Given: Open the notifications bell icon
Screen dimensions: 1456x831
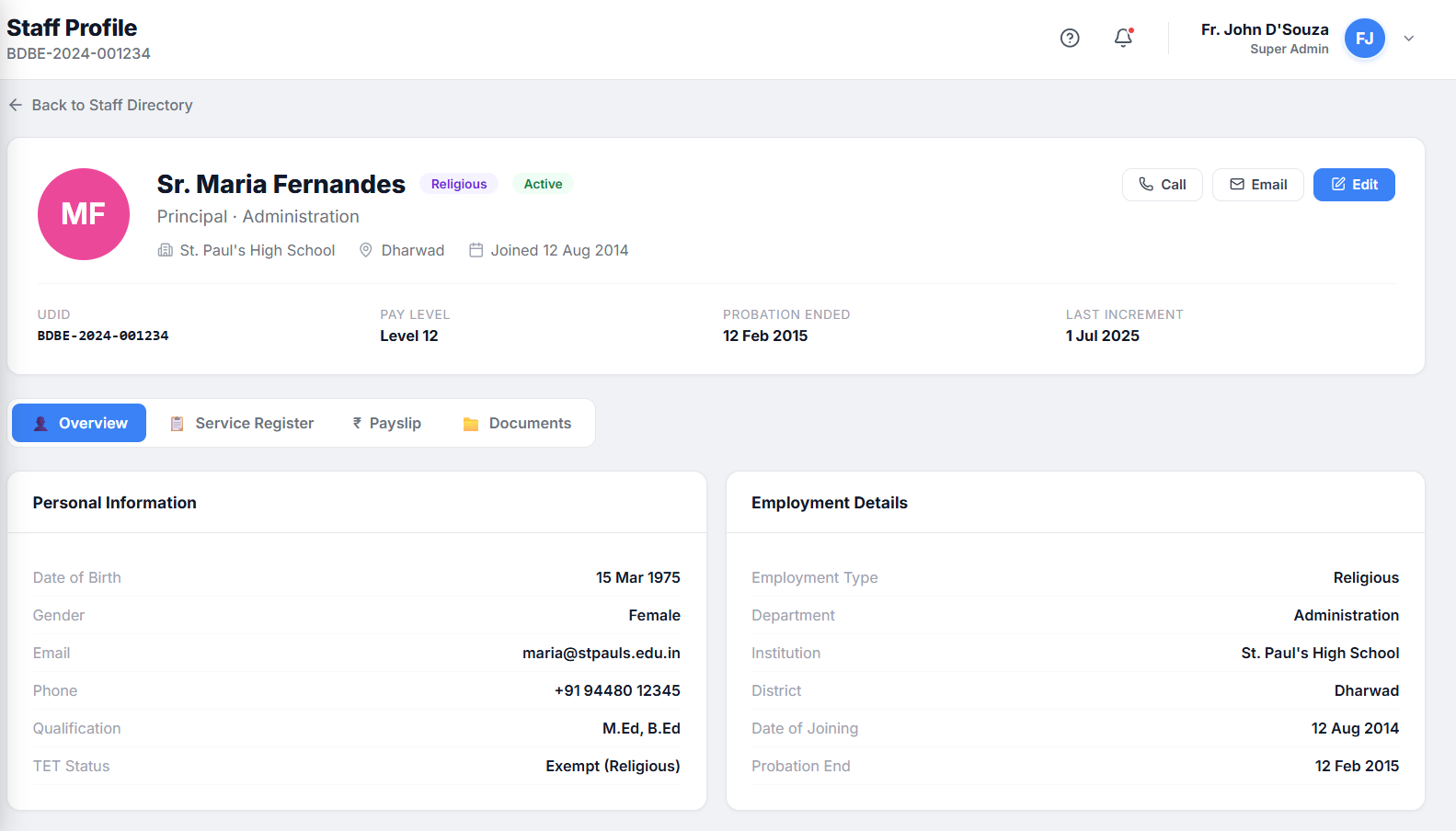Looking at the screenshot, I should [x=1123, y=38].
